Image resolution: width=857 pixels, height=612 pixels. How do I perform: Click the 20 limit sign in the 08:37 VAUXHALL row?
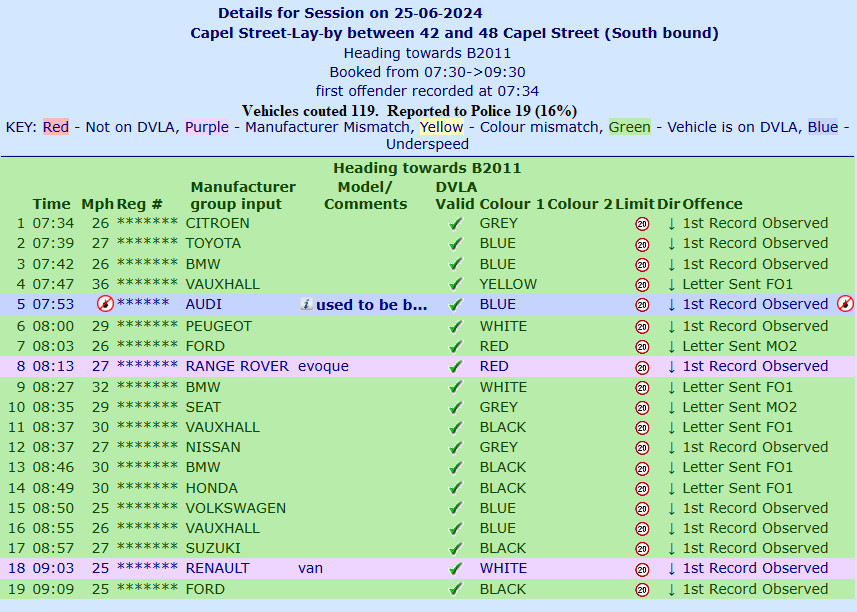coord(642,428)
